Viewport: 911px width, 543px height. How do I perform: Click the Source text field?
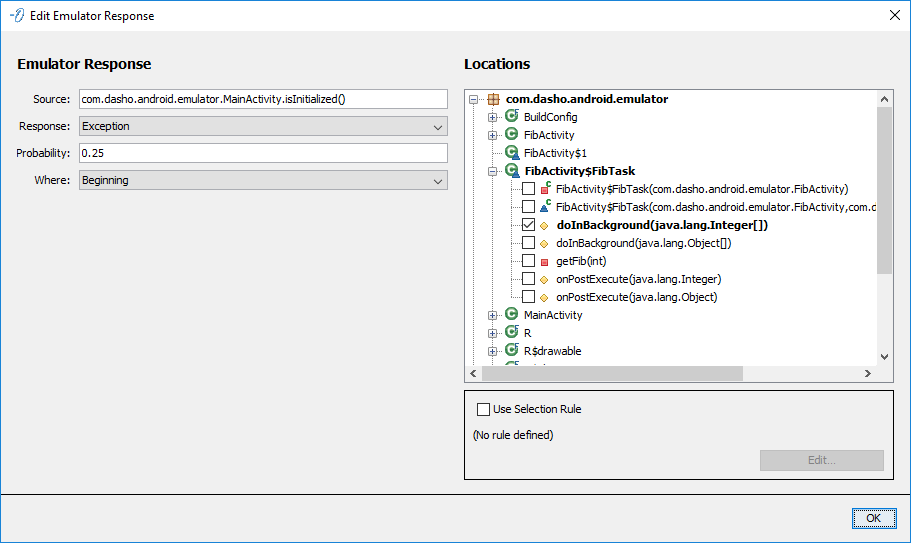(262, 99)
